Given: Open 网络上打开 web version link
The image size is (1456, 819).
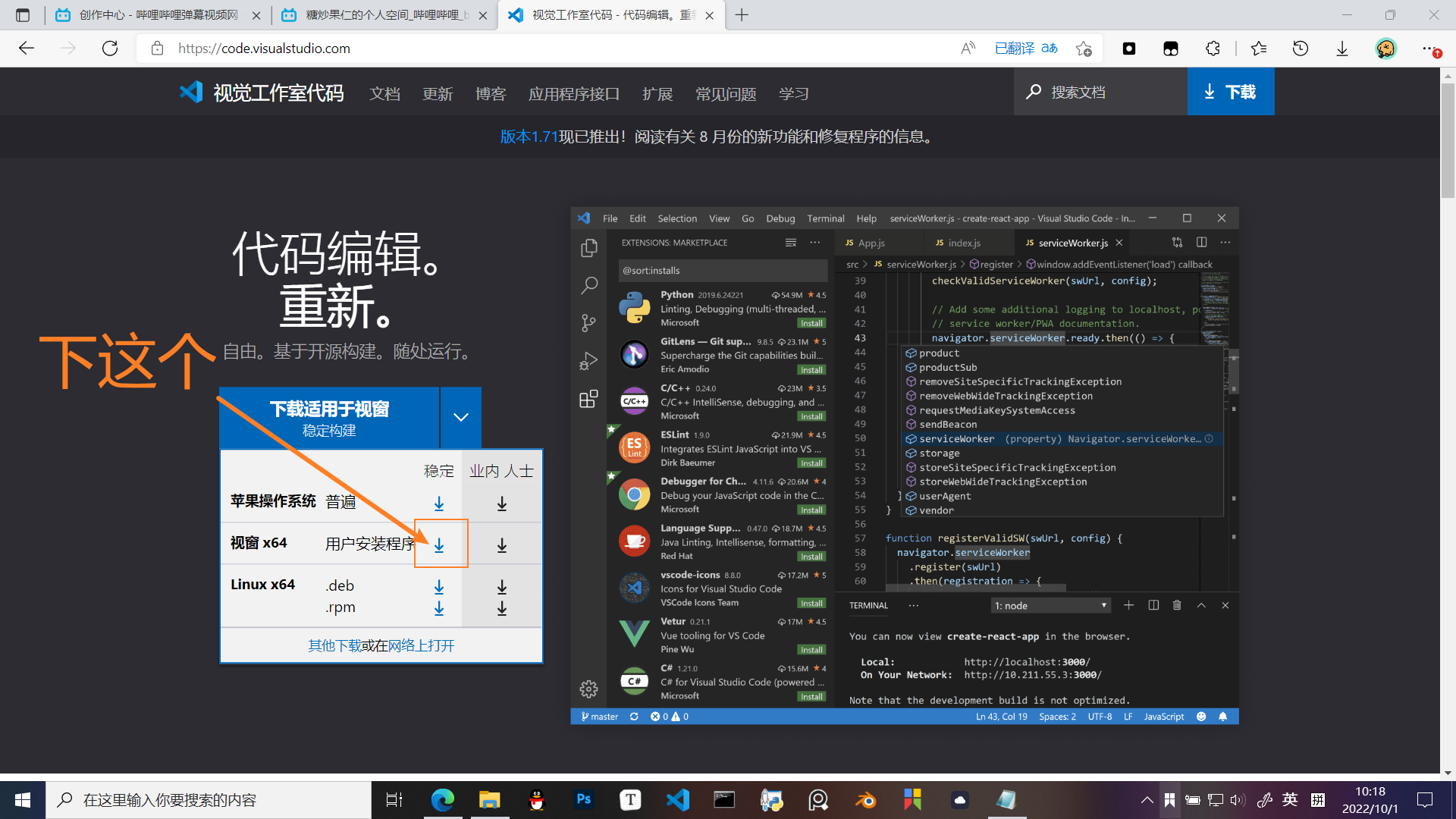Looking at the screenshot, I should 421,645.
